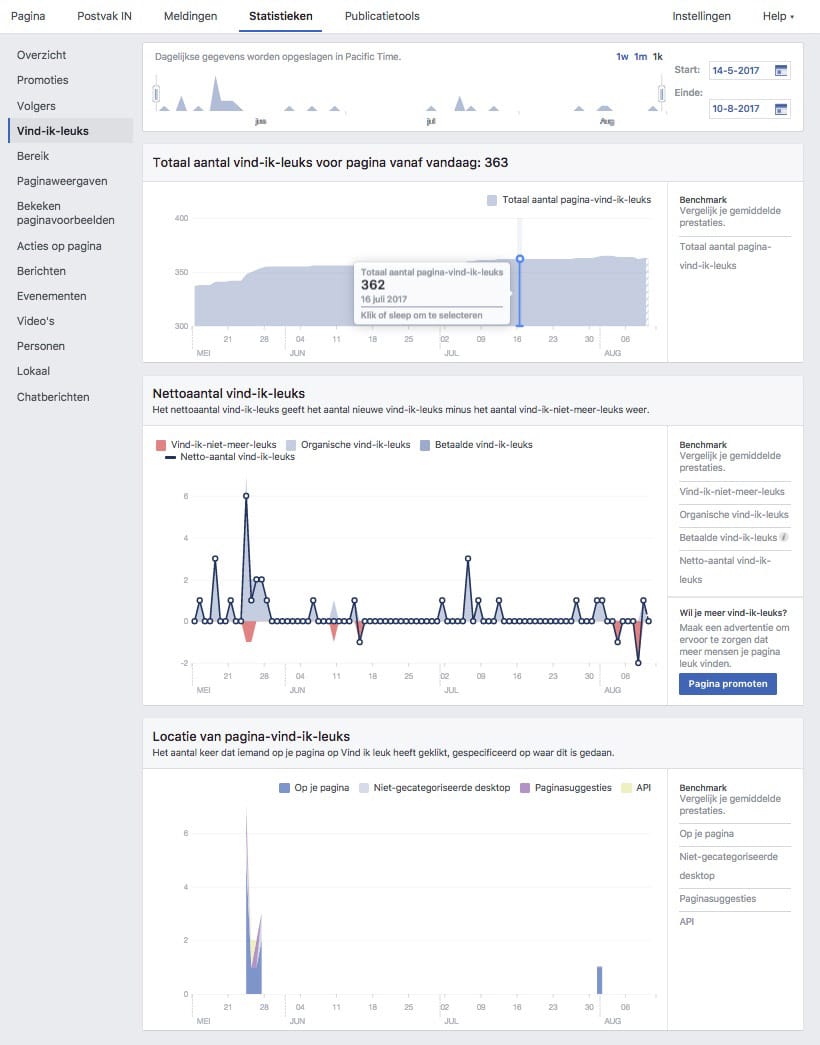
Task: Select Evenementen in sidebar
Action: pos(51,296)
